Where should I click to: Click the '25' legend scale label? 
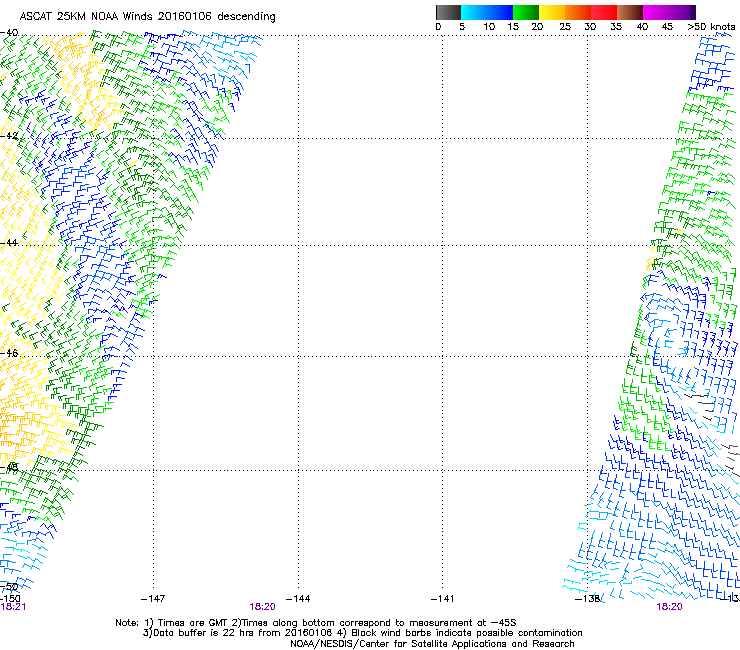point(565,27)
